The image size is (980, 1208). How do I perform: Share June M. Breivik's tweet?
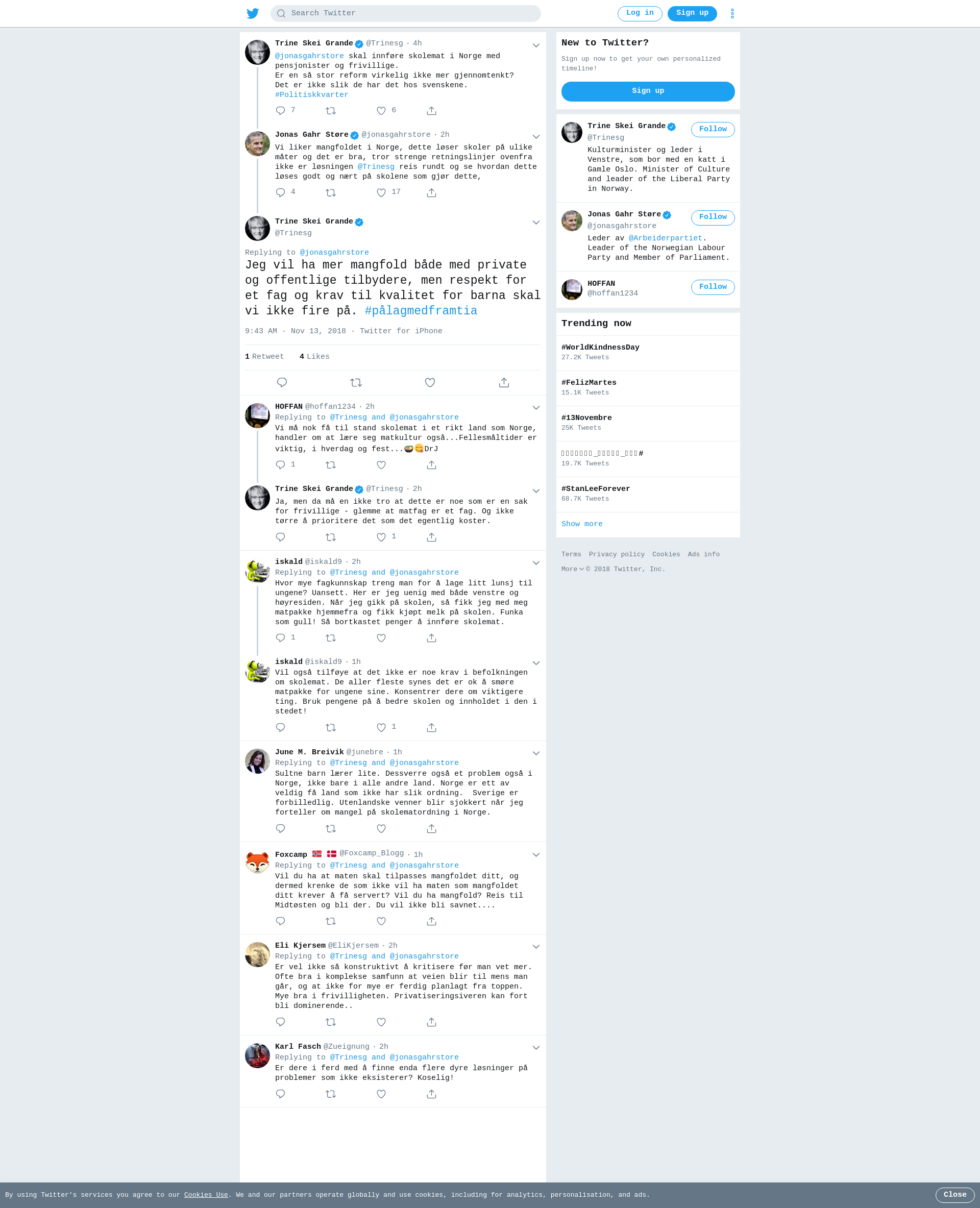click(432, 829)
